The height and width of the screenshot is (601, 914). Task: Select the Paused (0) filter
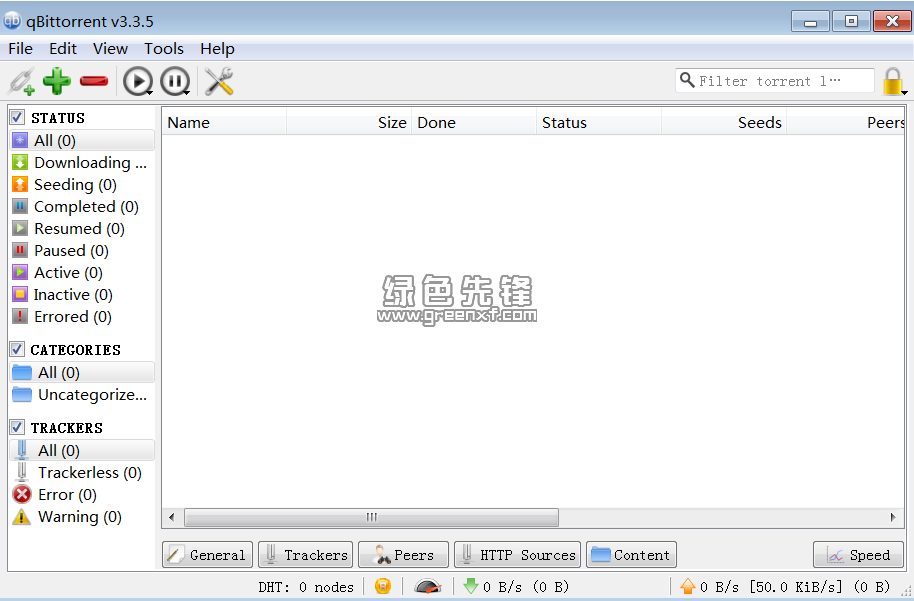(82, 251)
